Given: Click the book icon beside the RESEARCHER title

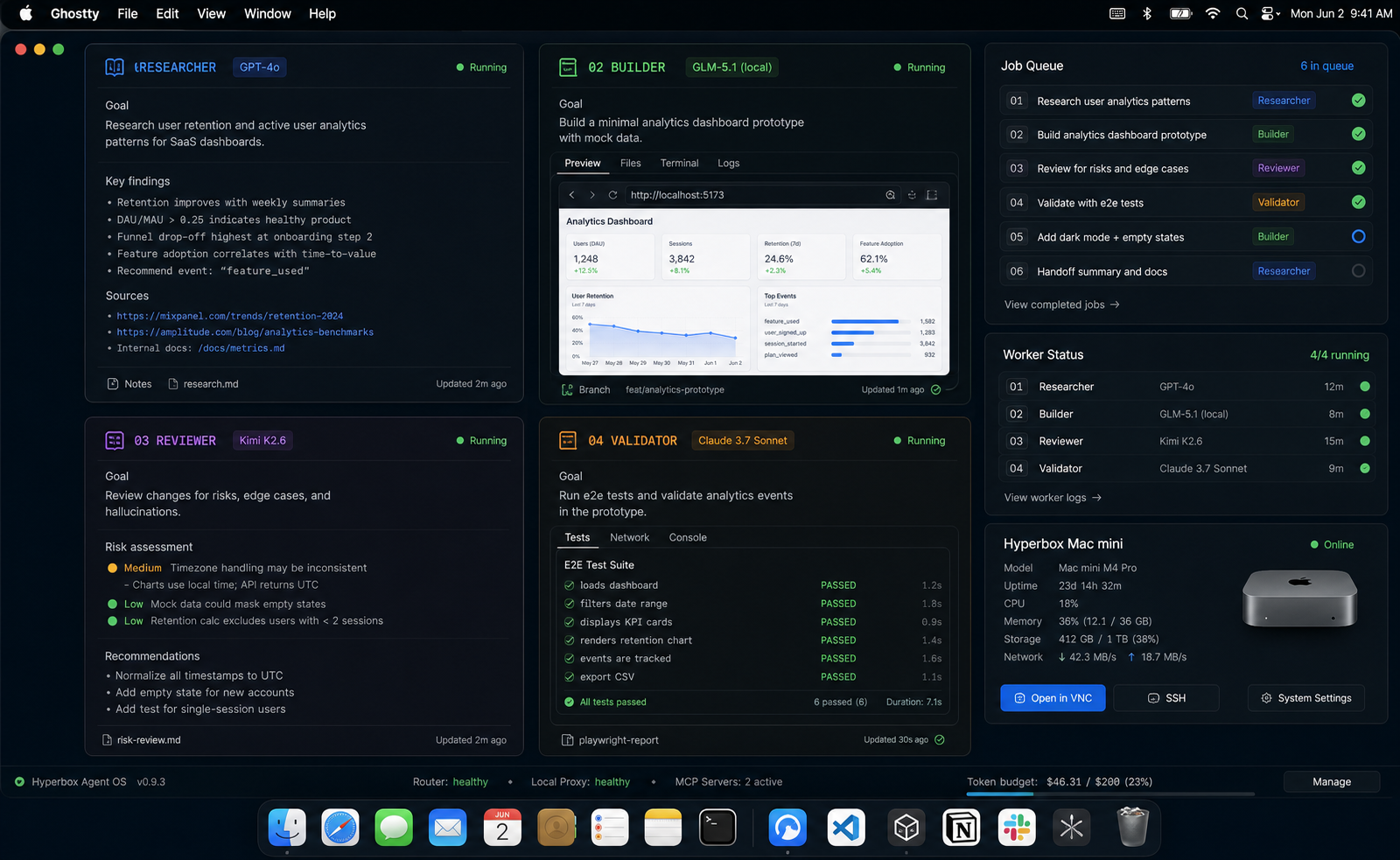Looking at the screenshot, I should [x=115, y=67].
